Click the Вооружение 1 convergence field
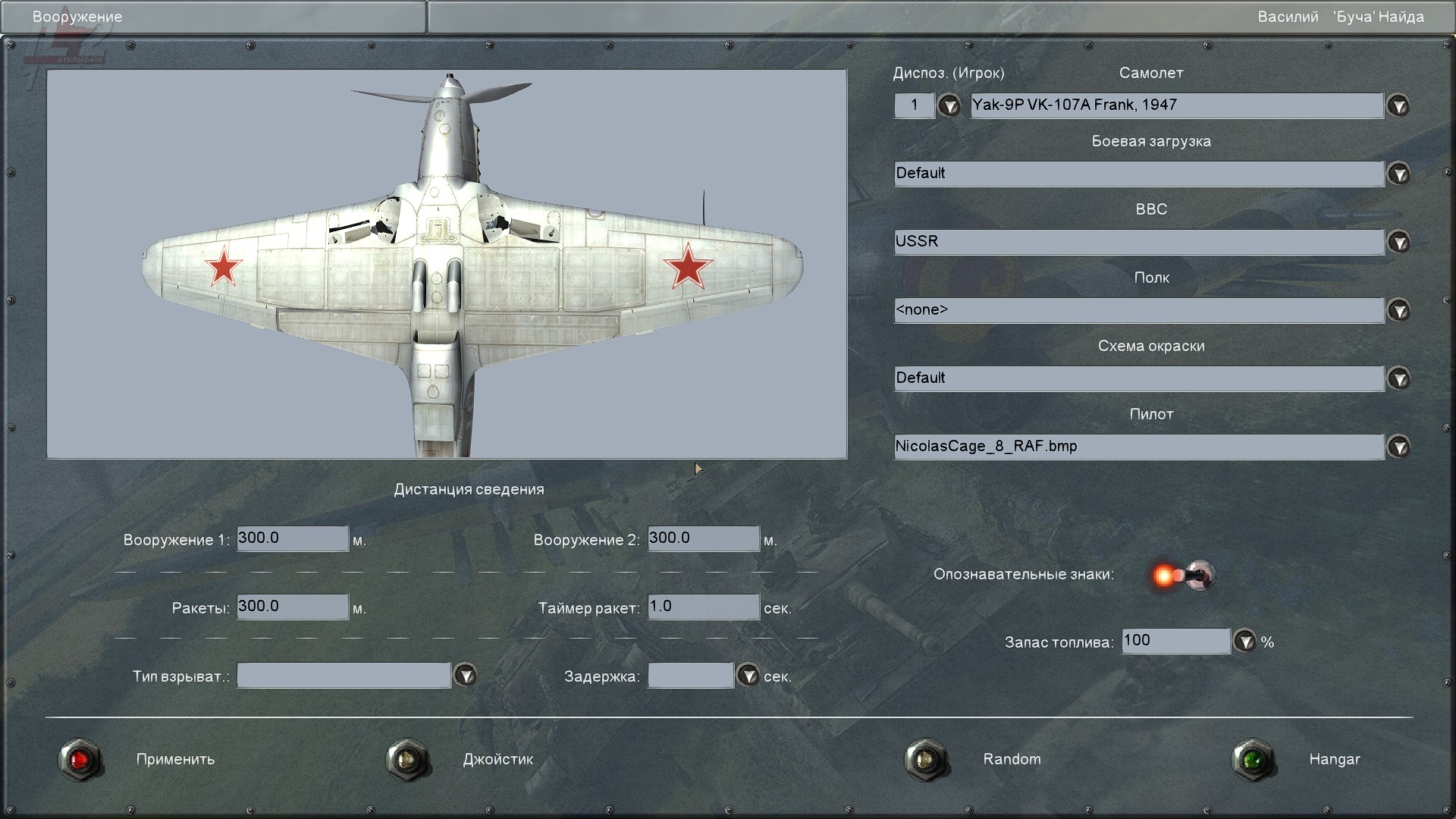Viewport: 1456px width, 819px height. coord(292,538)
